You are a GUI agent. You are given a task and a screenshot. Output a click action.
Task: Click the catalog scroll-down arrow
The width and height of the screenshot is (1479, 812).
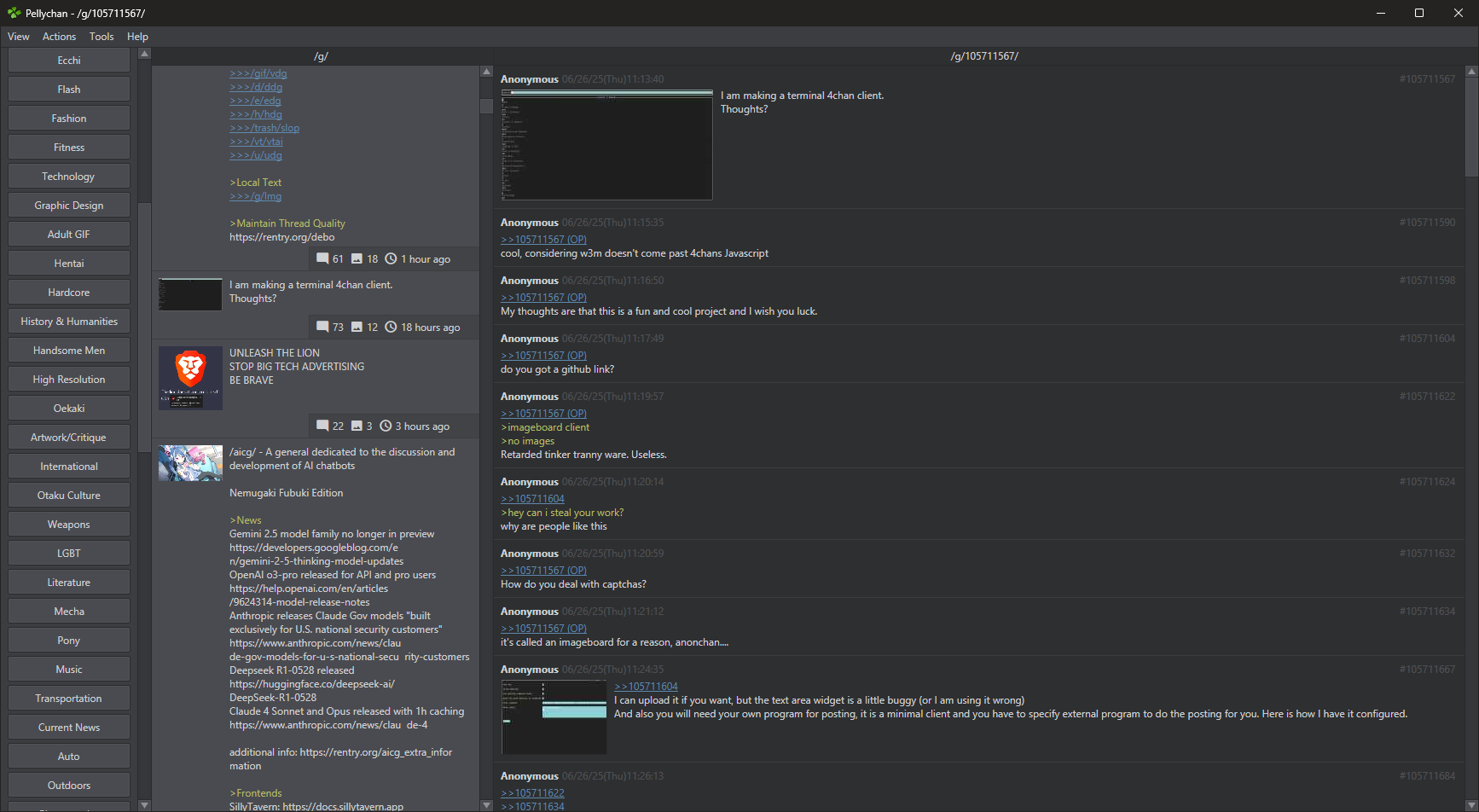click(x=486, y=804)
